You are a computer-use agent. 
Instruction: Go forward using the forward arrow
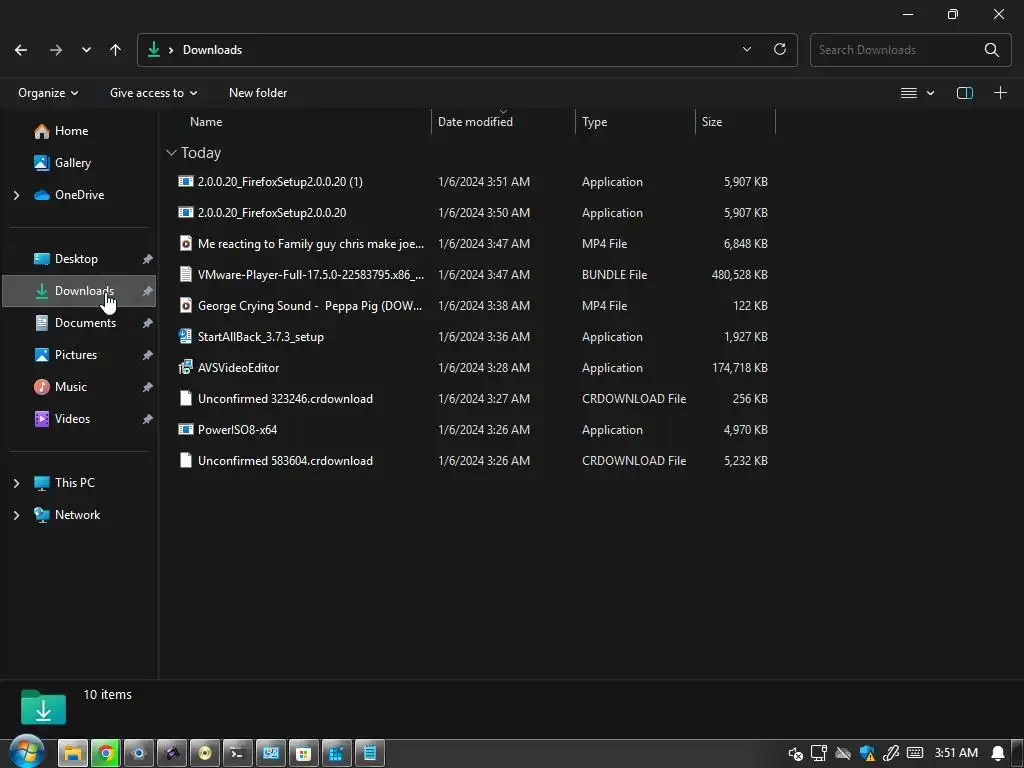(56, 50)
